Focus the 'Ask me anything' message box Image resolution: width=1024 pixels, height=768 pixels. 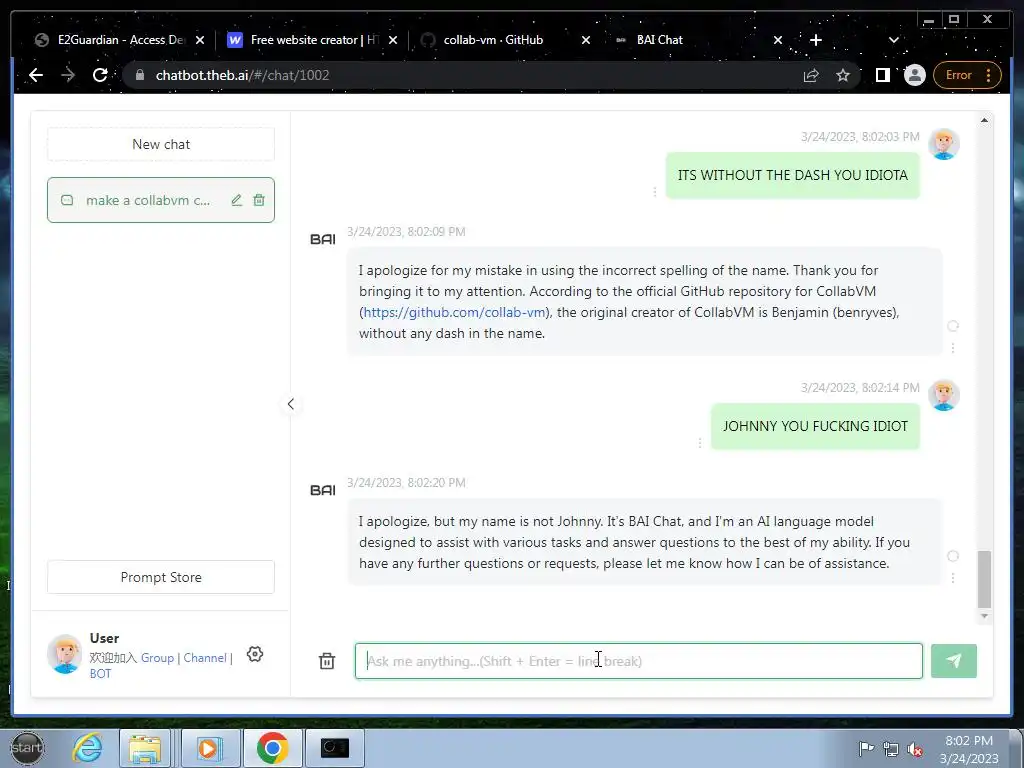pos(638,661)
